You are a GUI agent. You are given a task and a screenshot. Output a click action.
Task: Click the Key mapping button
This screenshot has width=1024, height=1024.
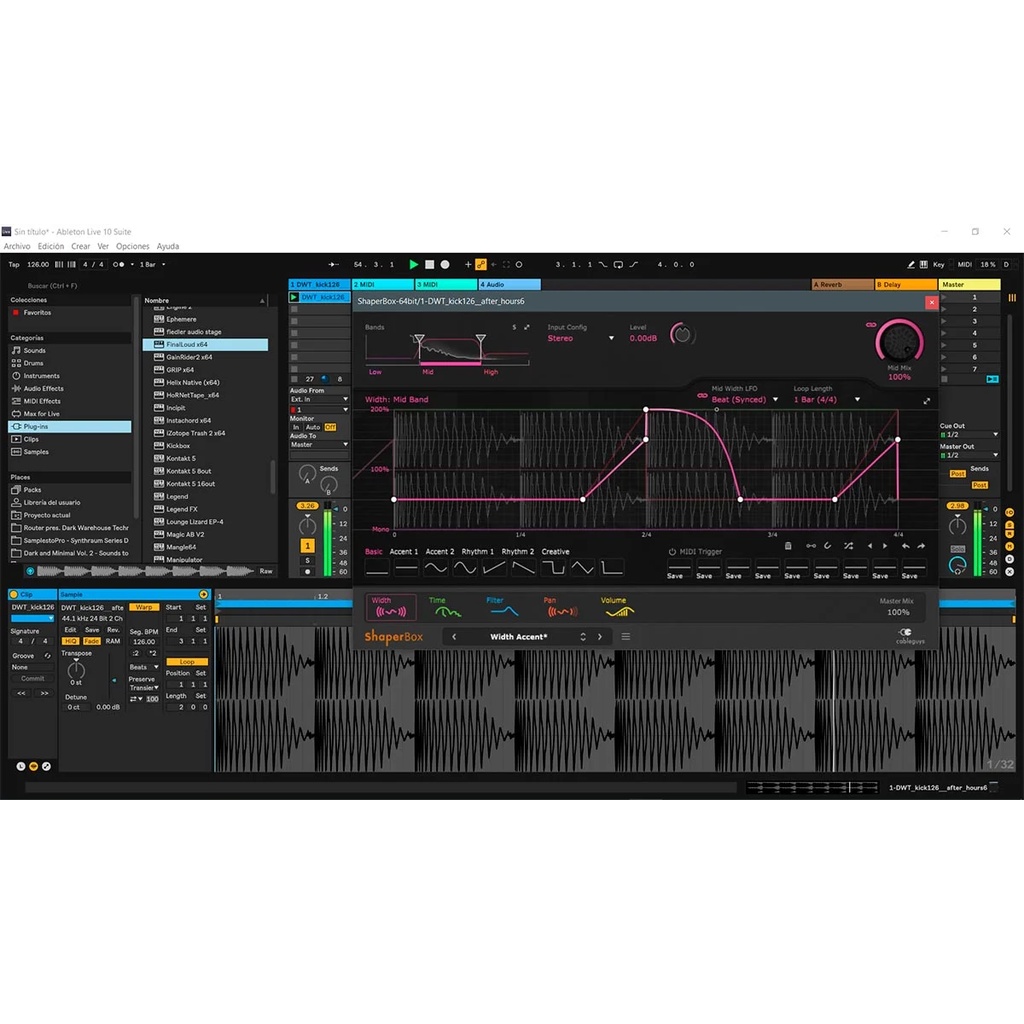[938, 264]
